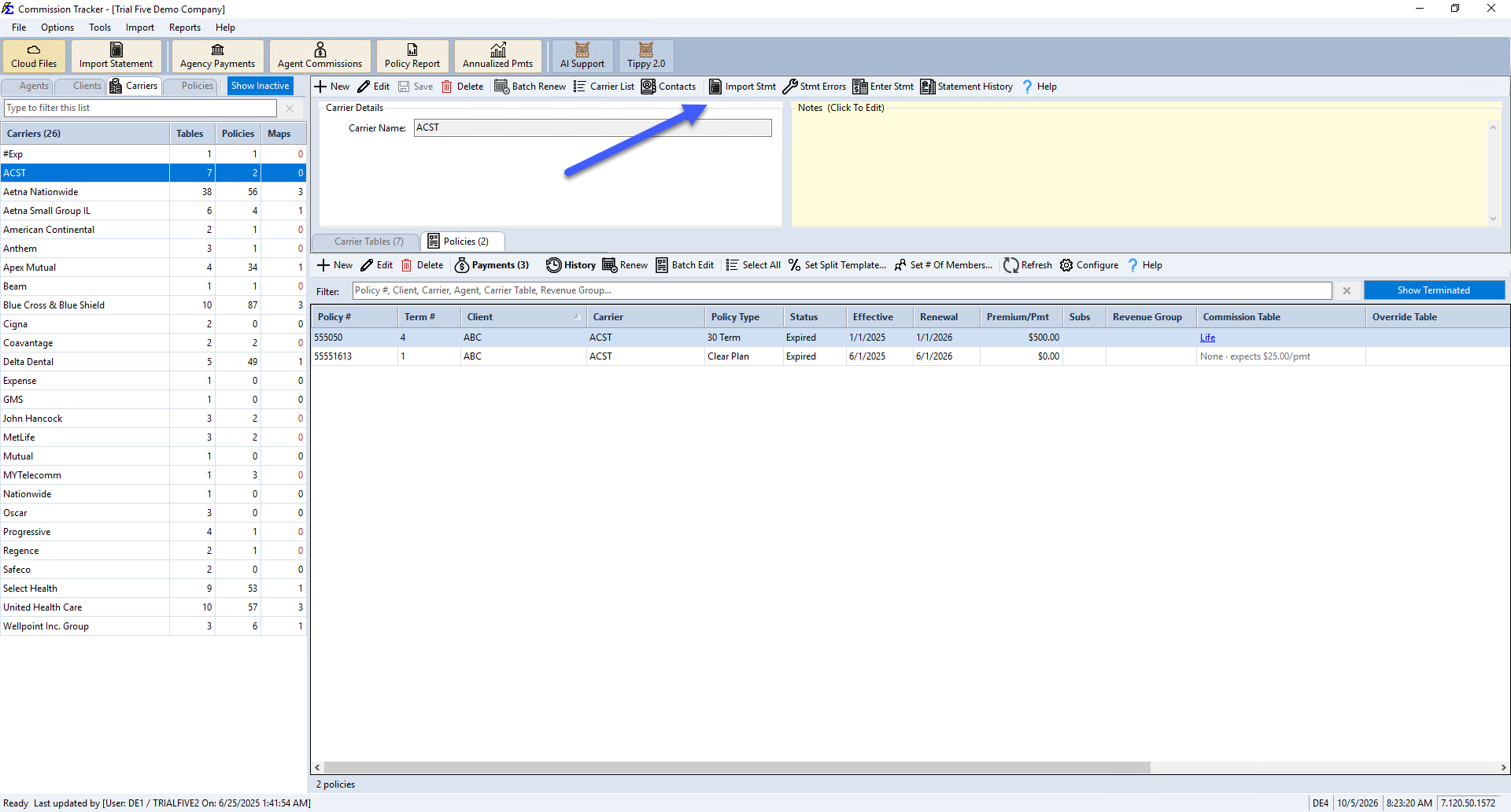Open Configure gear for policy grid
1511x812 pixels.
(1089, 265)
